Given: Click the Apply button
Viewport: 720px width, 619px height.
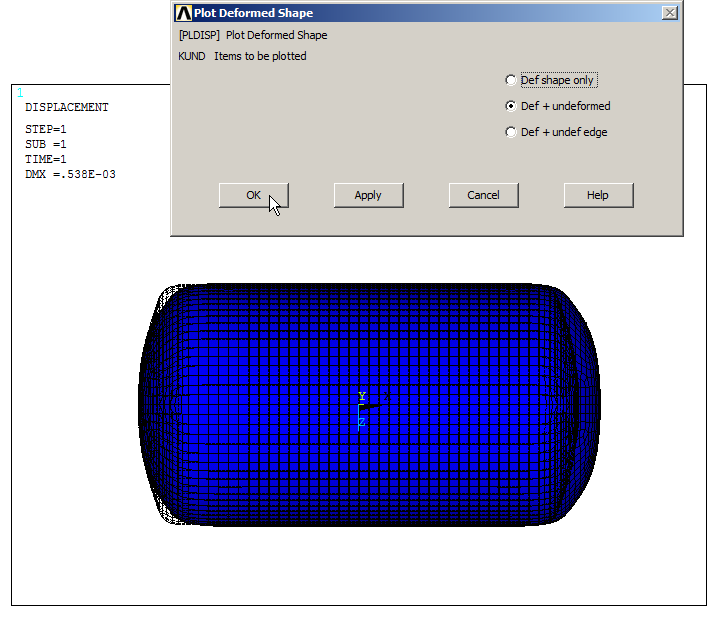Looking at the screenshot, I should [x=368, y=195].
